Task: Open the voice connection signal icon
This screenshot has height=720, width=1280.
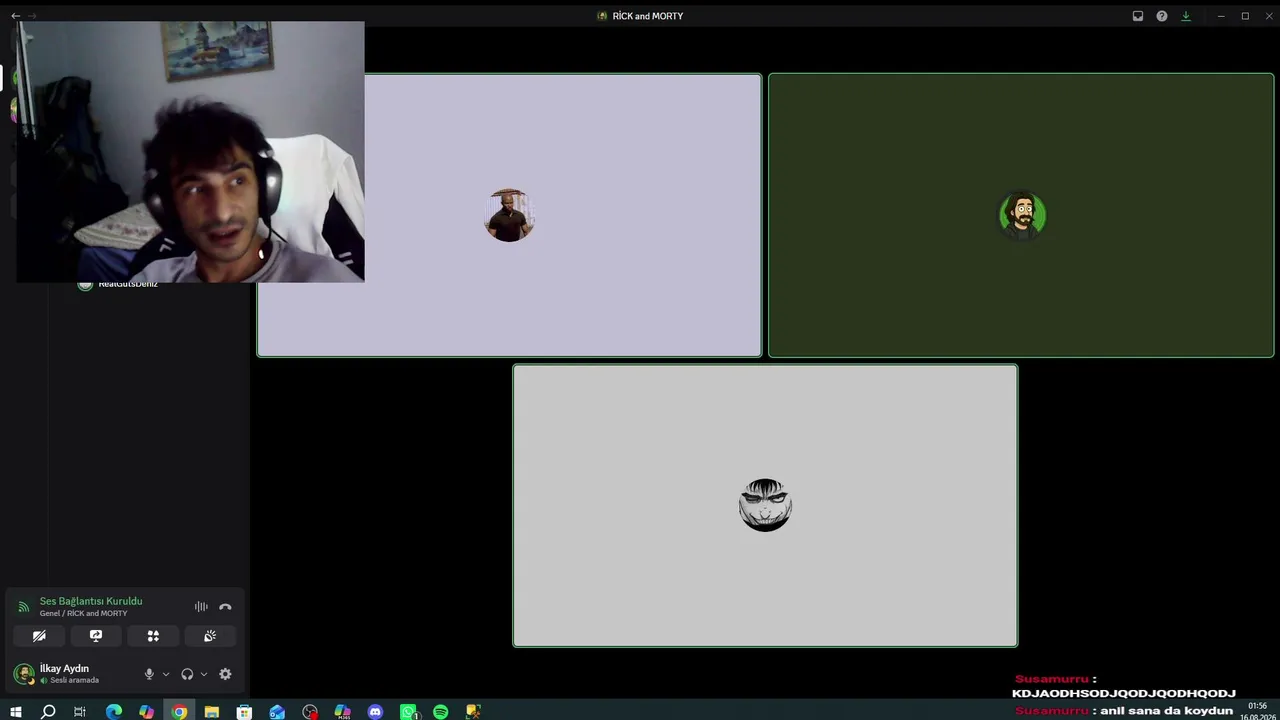Action: pyautogui.click(x=24, y=607)
